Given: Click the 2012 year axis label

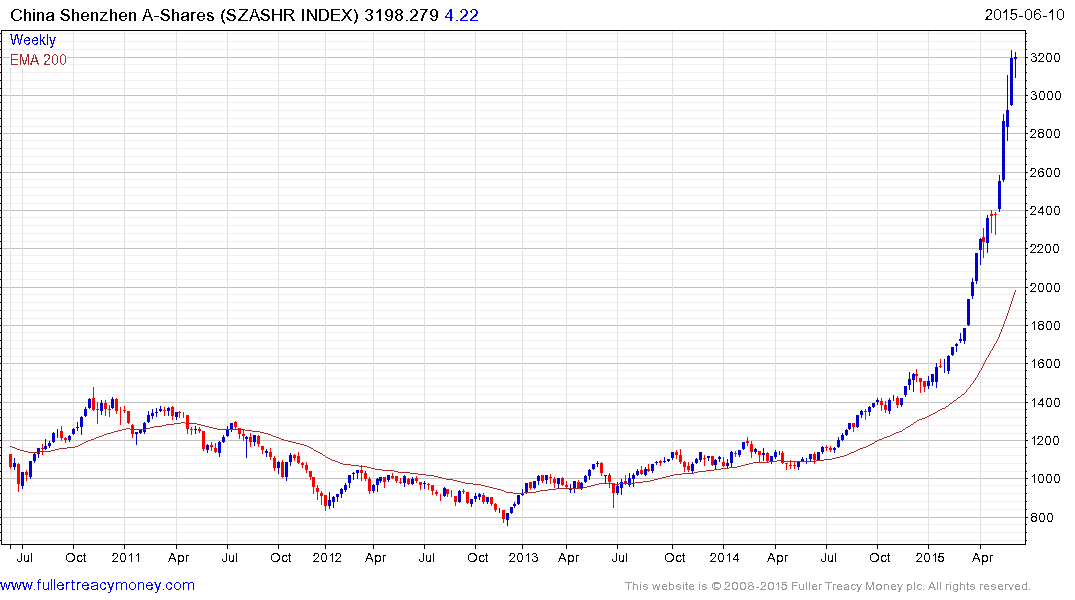Looking at the screenshot, I should (327, 557).
